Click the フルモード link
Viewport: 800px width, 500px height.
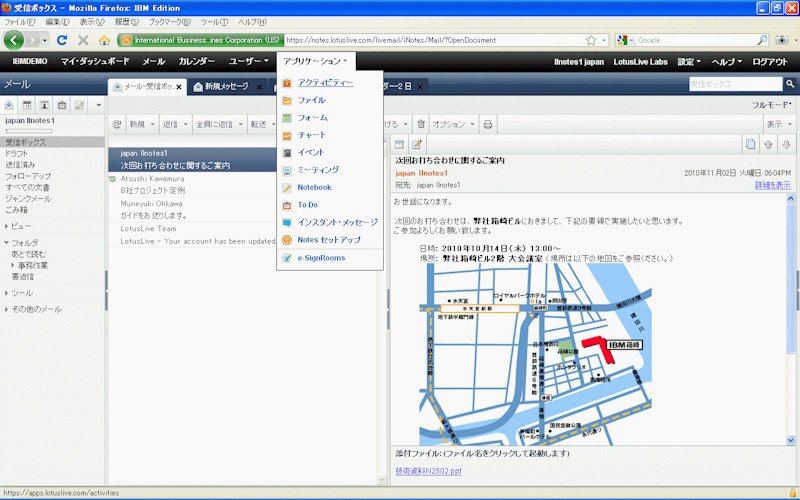[771, 105]
